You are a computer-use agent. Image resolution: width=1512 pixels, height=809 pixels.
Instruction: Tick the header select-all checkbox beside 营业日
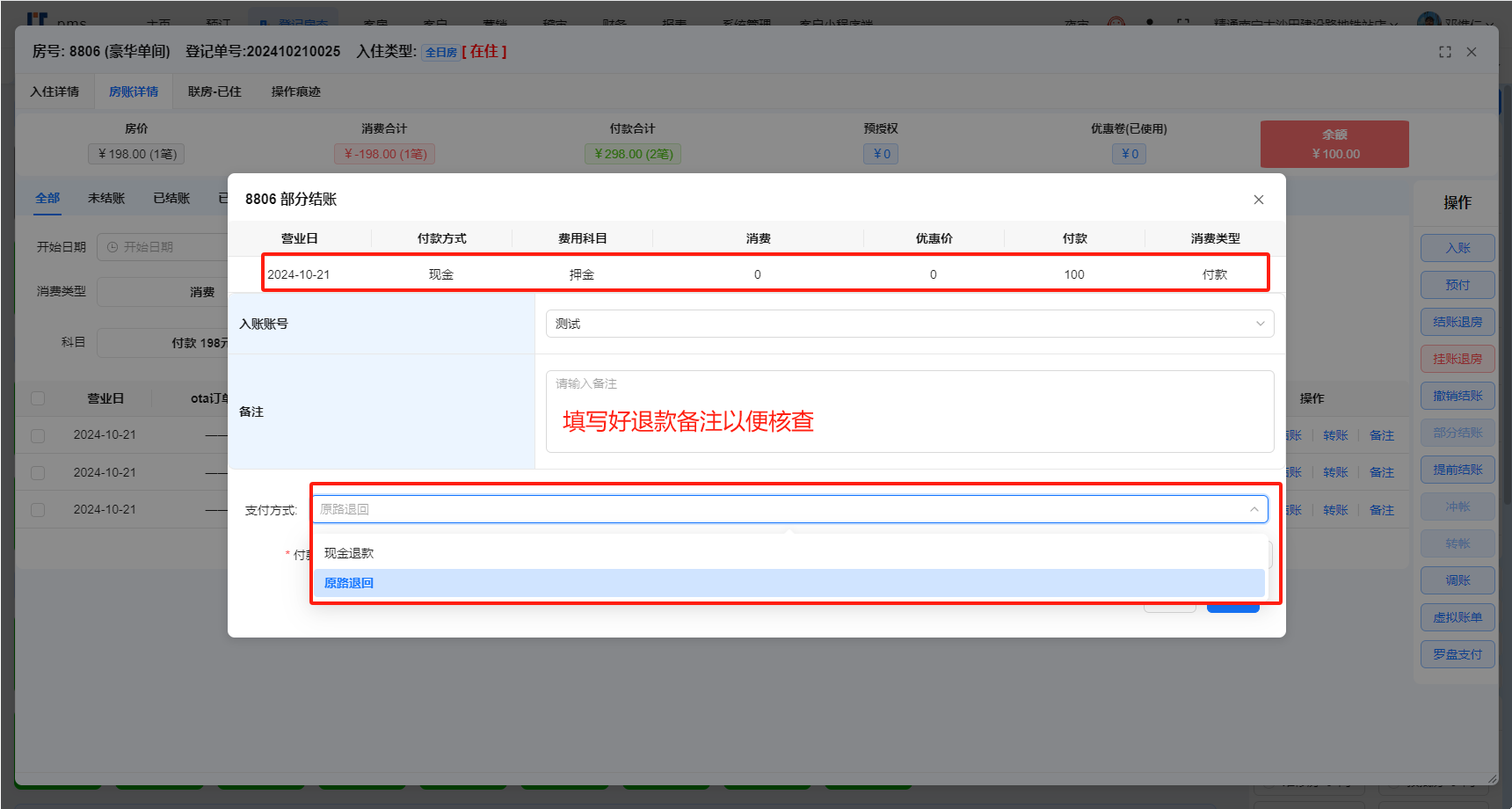pyautogui.click(x=38, y=398)
